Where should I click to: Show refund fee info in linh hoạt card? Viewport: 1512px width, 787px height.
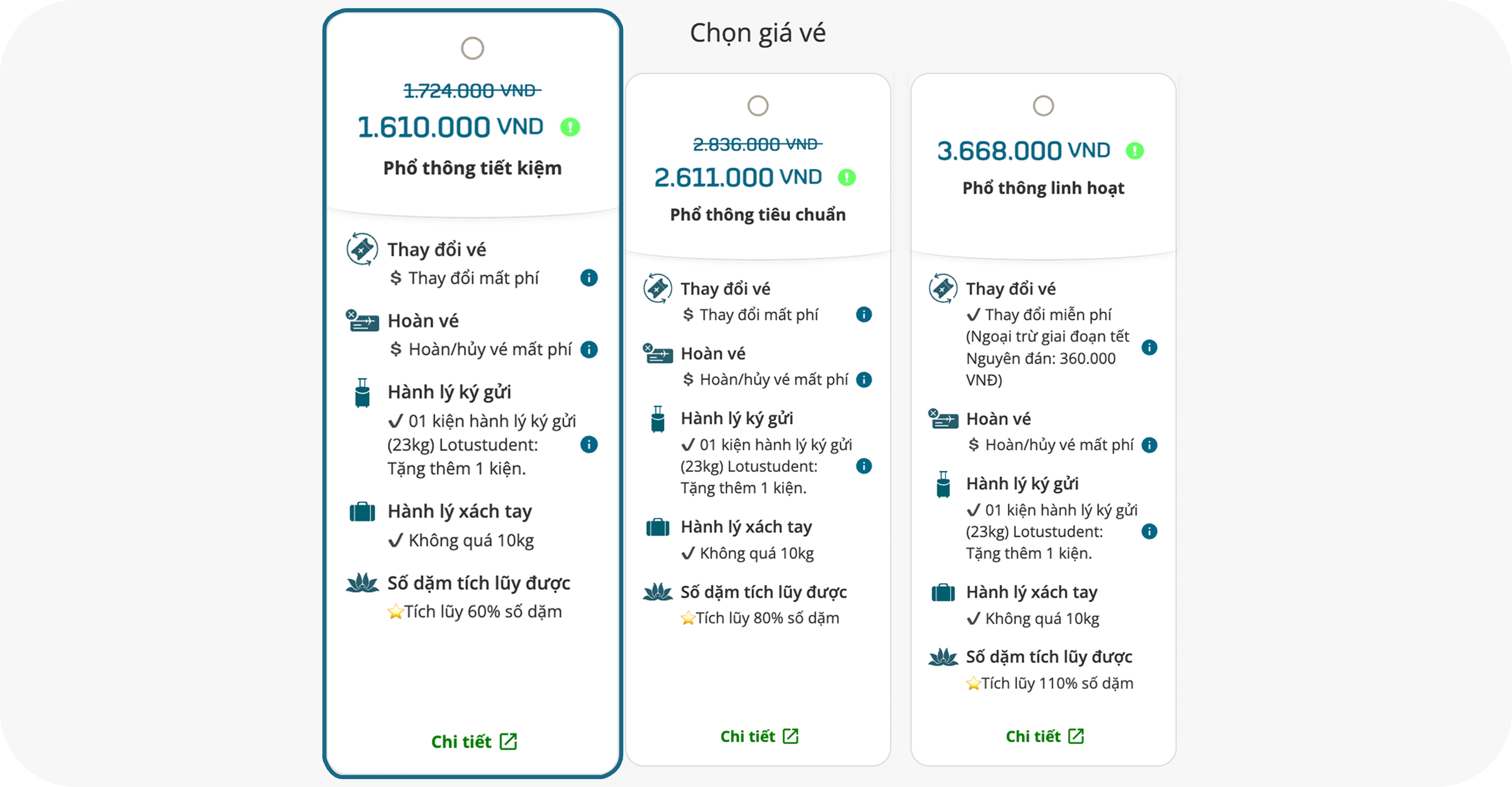coord(1149,445)
